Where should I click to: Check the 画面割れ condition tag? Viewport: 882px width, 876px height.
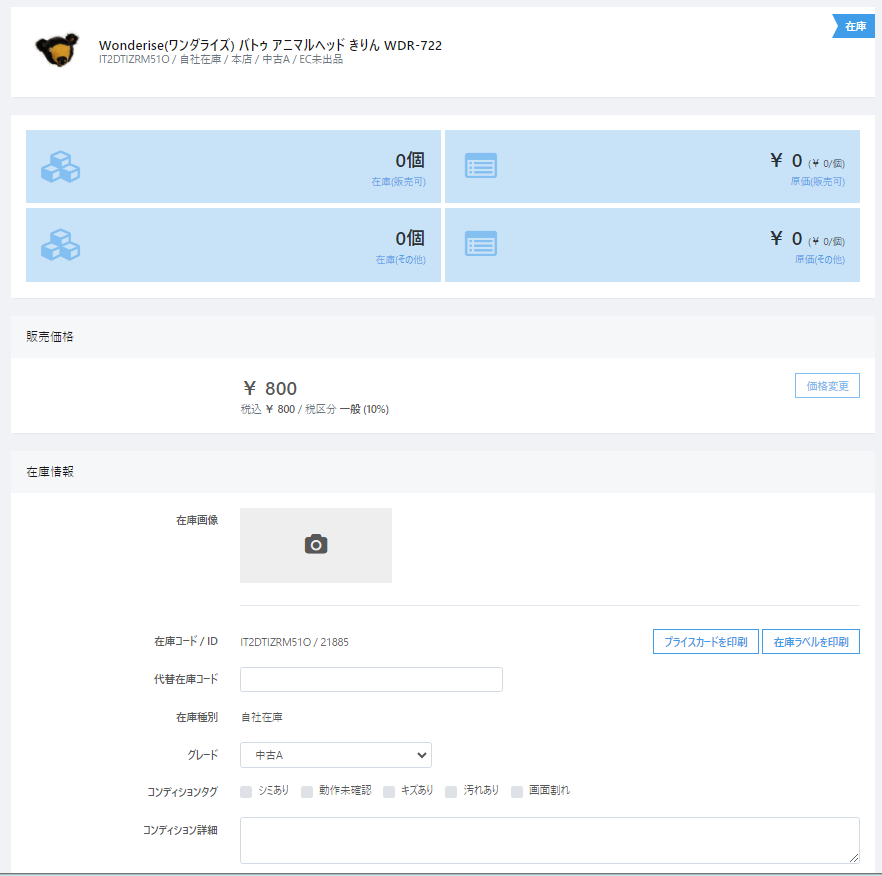[517, 792]
